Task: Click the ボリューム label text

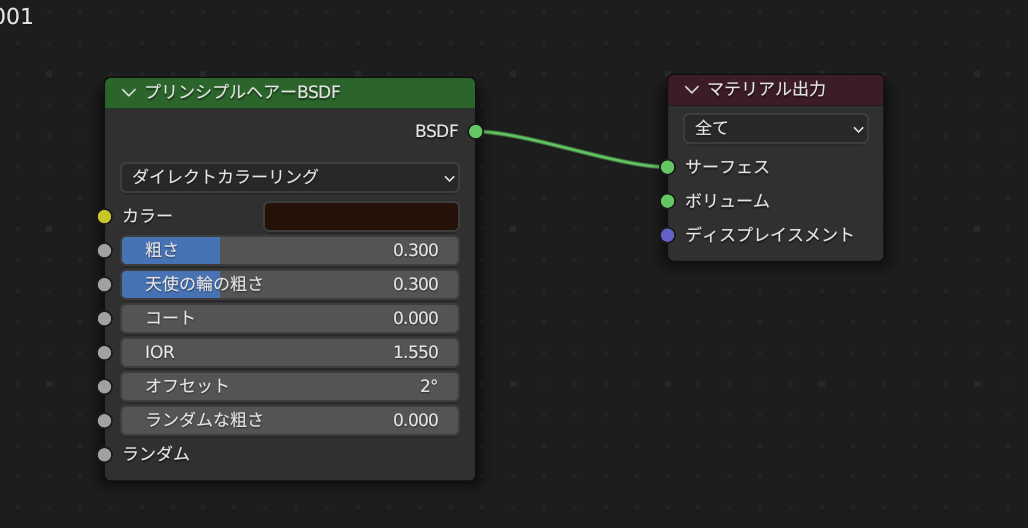Action: pos(727,201)
